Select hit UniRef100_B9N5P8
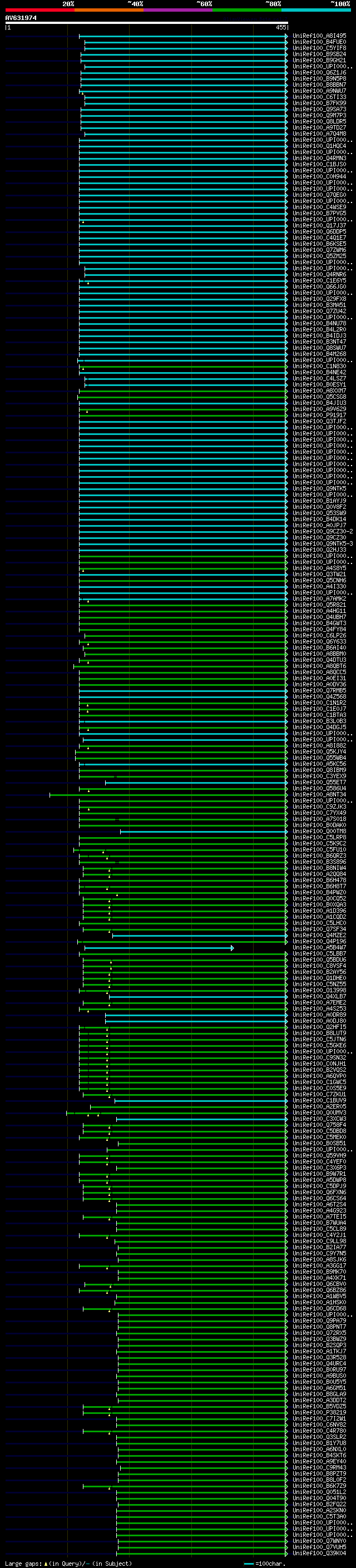The image size is (356, 1568). [x=319, y=78]
